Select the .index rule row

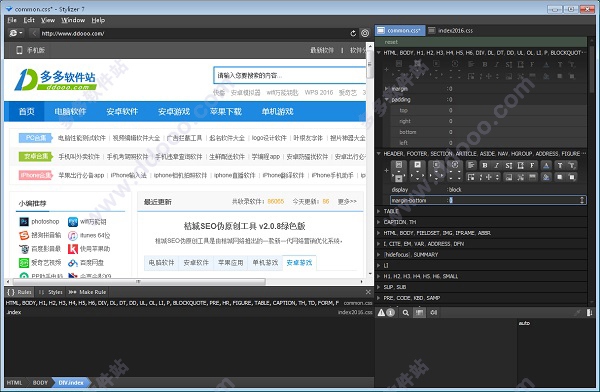point(189,312)
